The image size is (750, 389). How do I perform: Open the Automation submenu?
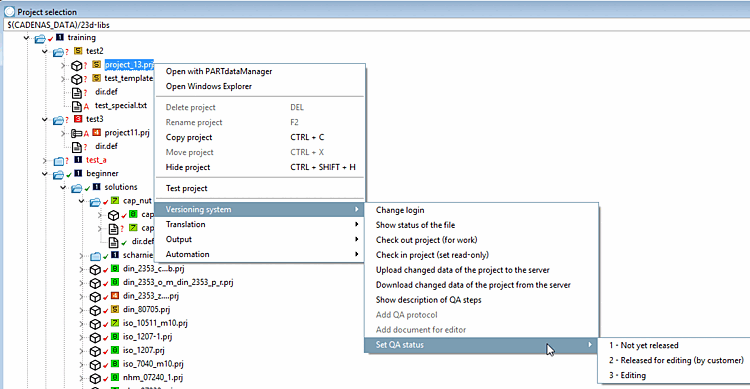point(260,254)
